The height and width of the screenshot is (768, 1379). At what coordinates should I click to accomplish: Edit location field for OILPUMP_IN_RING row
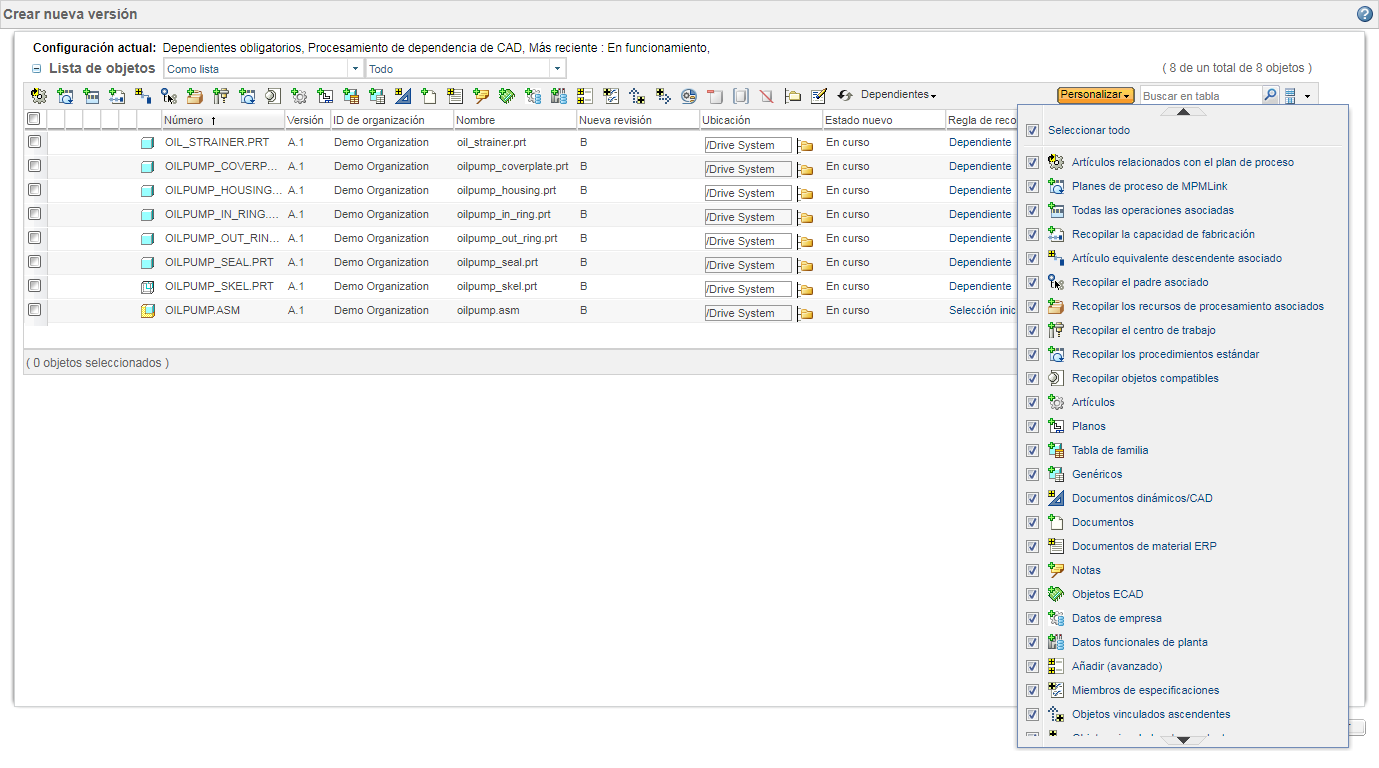tap(748, 217)
